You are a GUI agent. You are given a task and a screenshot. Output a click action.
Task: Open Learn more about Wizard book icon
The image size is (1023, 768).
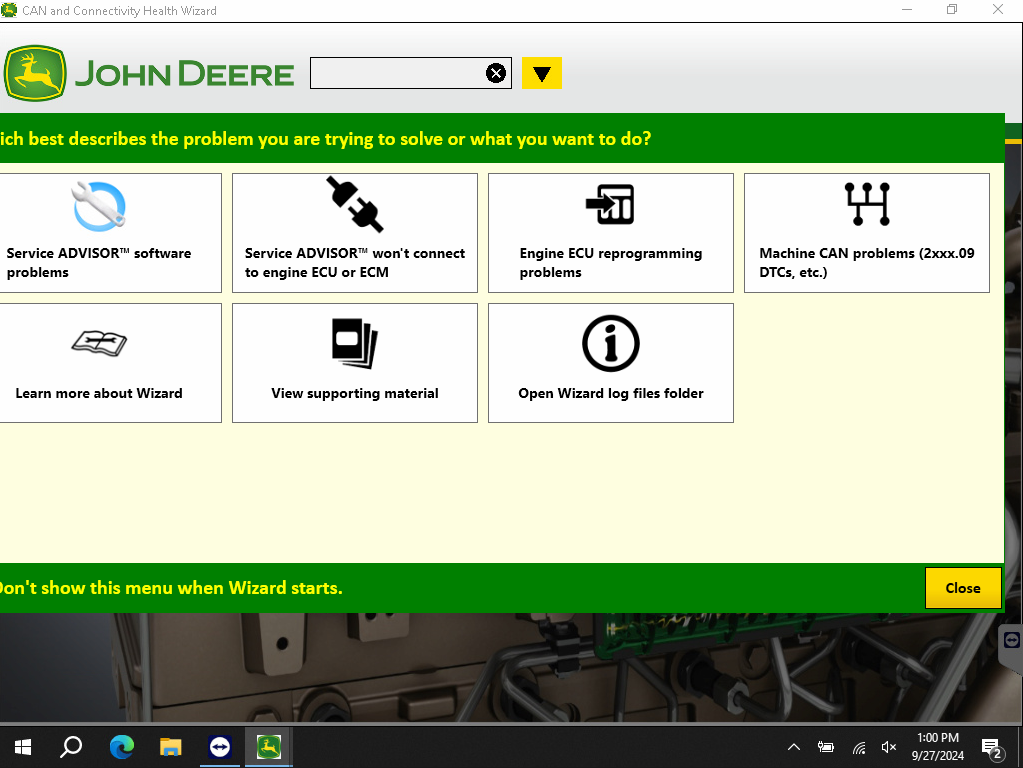coord(99,343)
